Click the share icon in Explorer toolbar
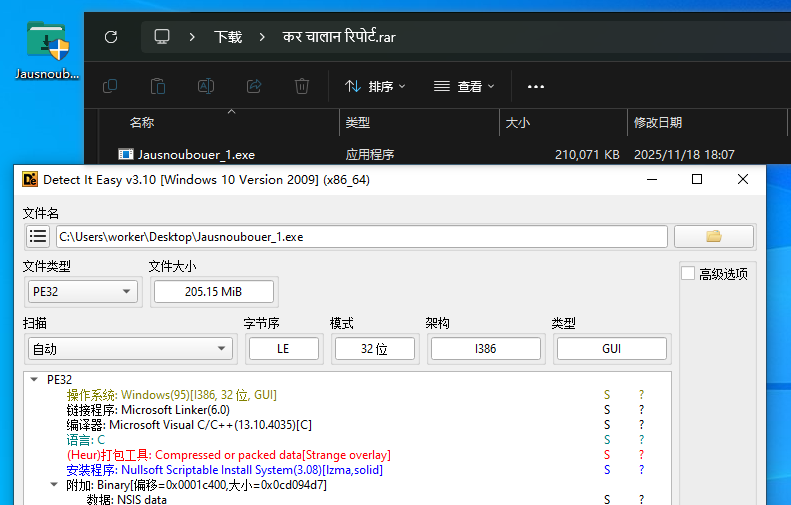The image size is (791, 505). 254,86
